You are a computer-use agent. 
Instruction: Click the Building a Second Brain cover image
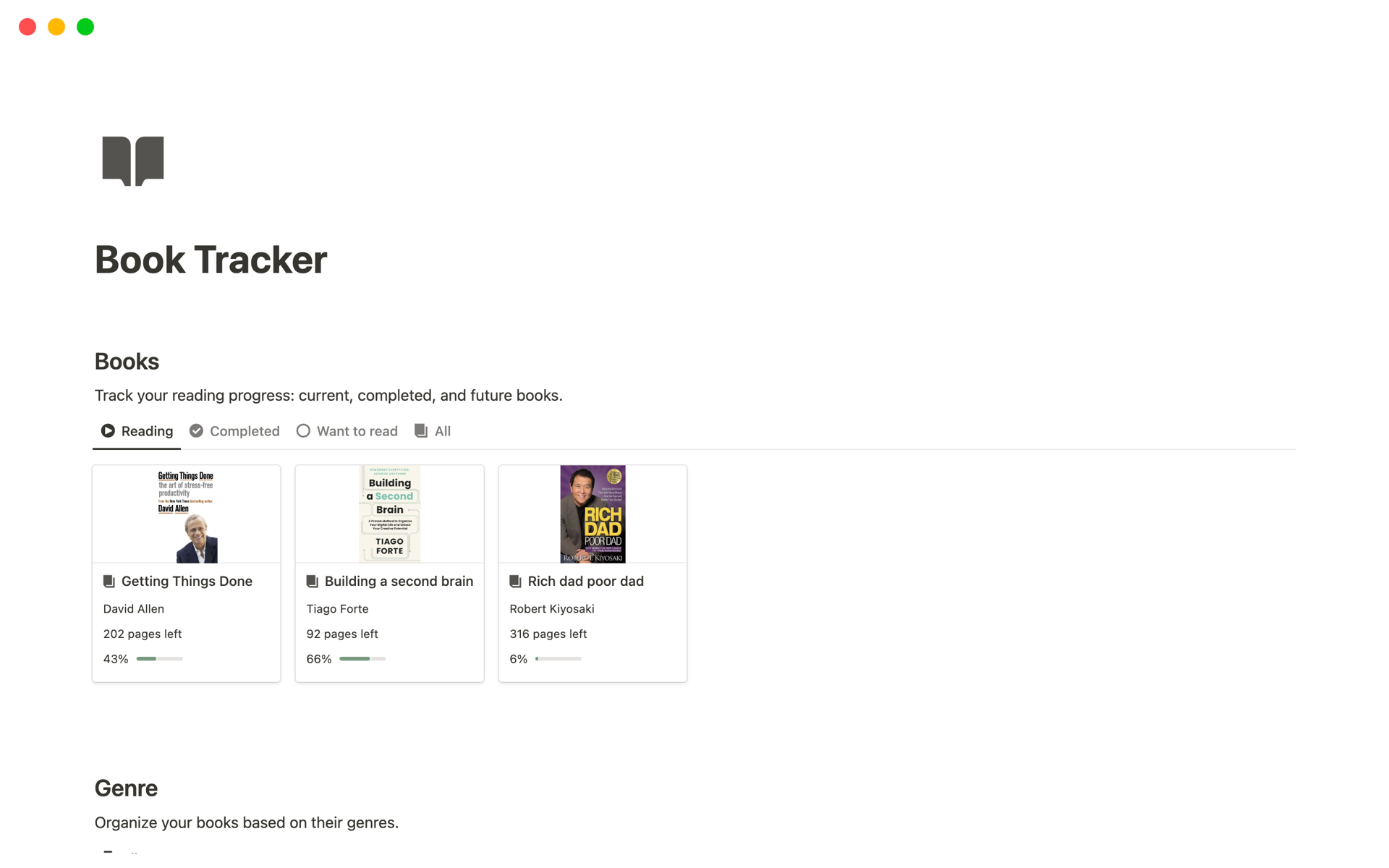389,514
